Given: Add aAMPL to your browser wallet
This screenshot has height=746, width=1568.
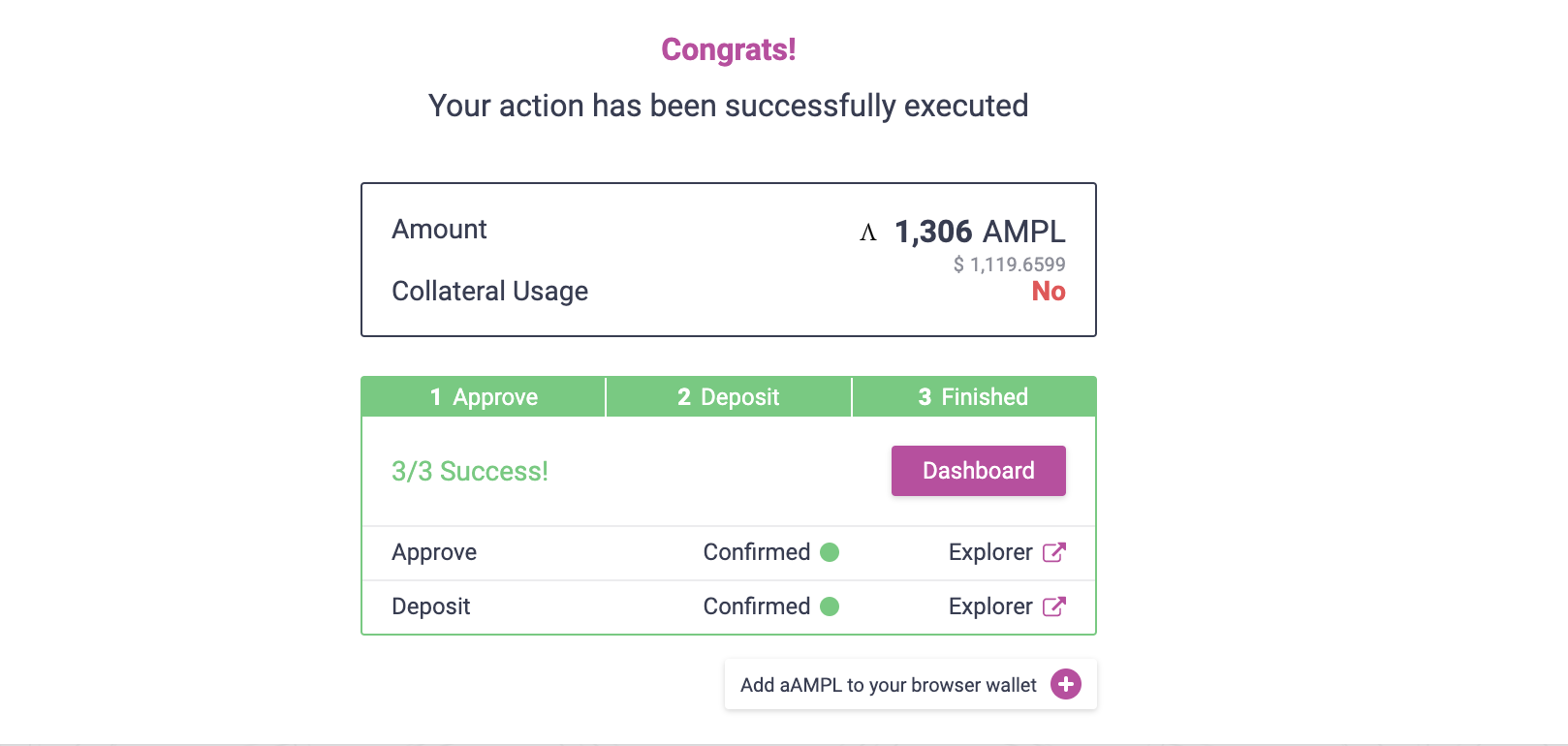Looking at the screenshot, I should coord(888,685).
